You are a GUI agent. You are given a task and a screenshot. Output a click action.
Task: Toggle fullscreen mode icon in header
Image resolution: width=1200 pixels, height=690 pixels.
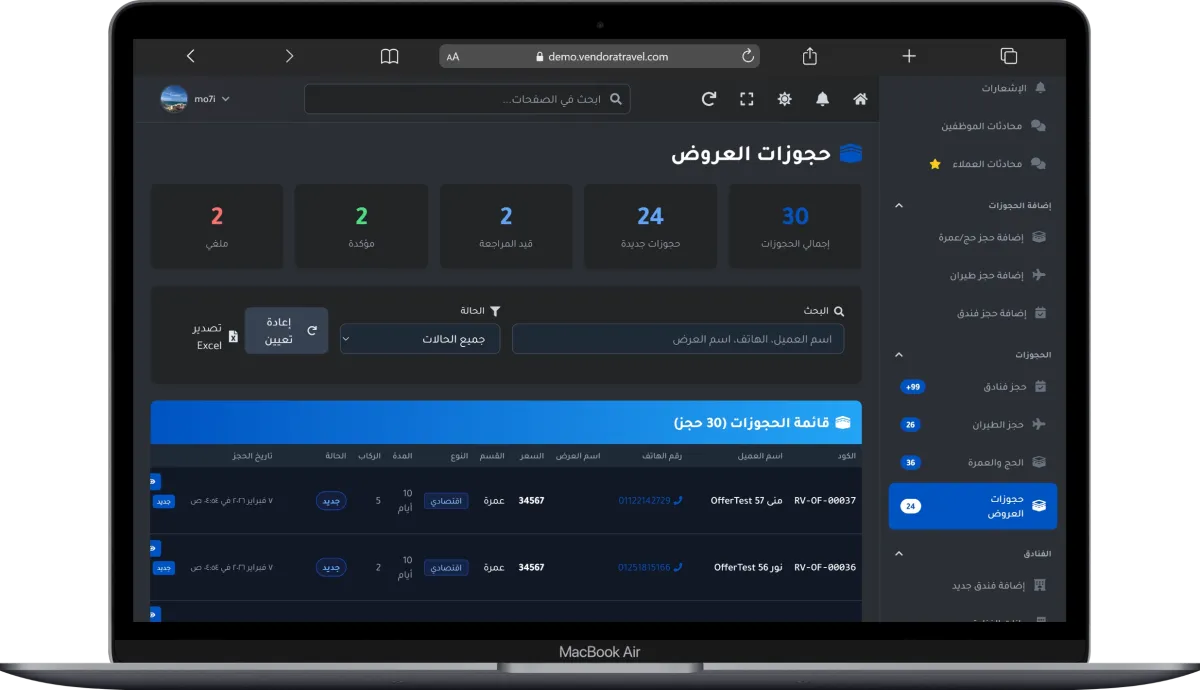click(747, 99)
